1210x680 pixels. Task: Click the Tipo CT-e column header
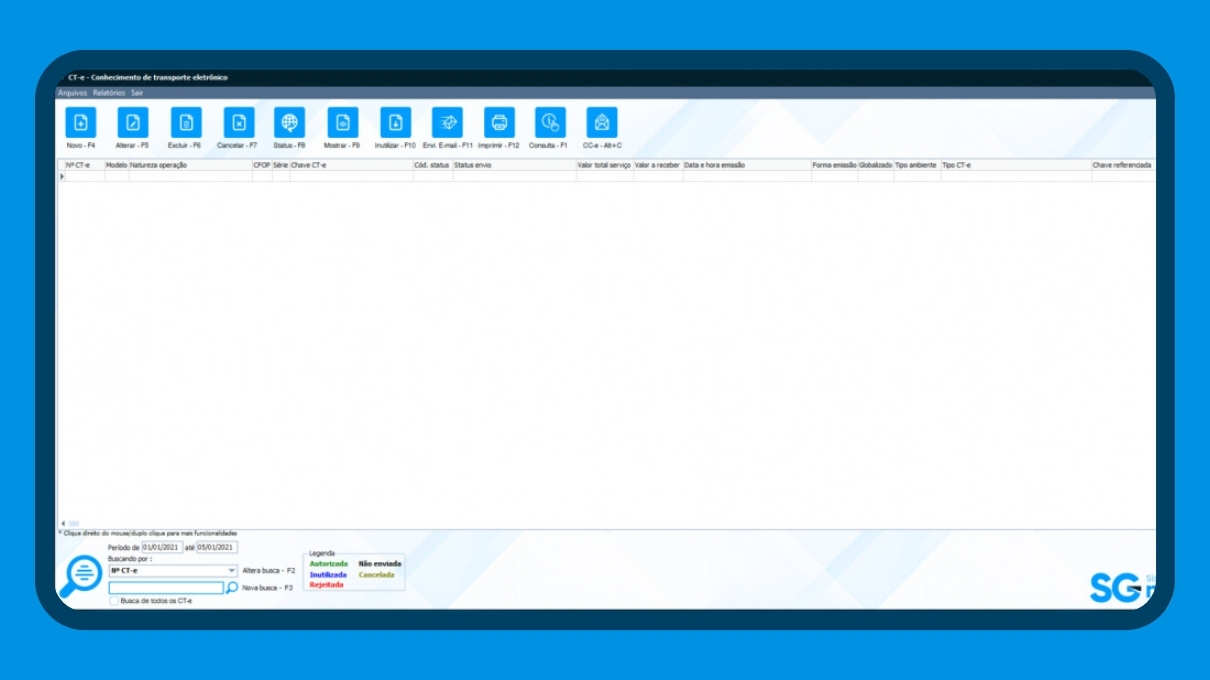point(1016,165)
